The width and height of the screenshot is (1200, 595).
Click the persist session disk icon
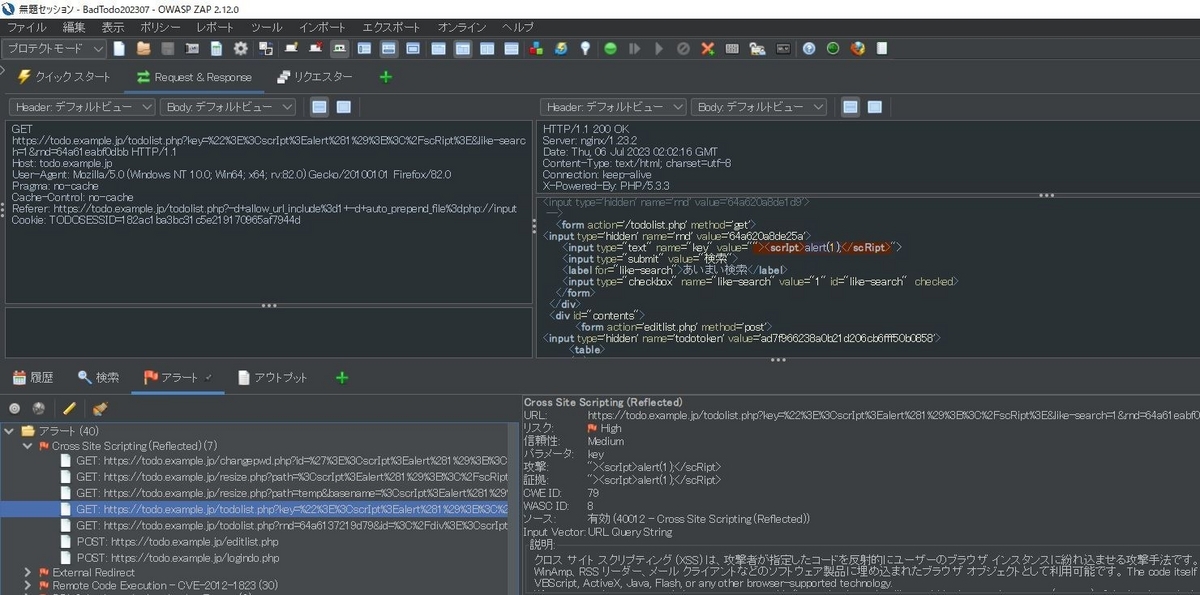(167, 48)
